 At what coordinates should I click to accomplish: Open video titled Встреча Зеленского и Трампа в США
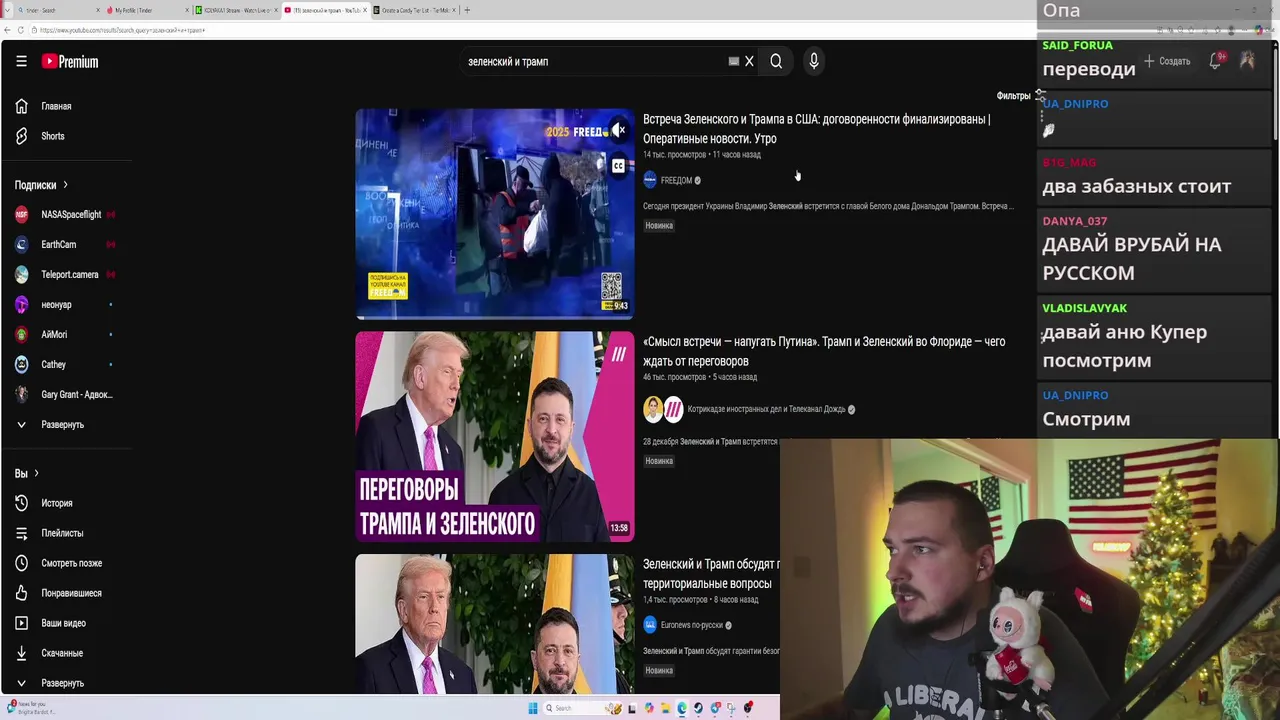(x=816, y=129)
